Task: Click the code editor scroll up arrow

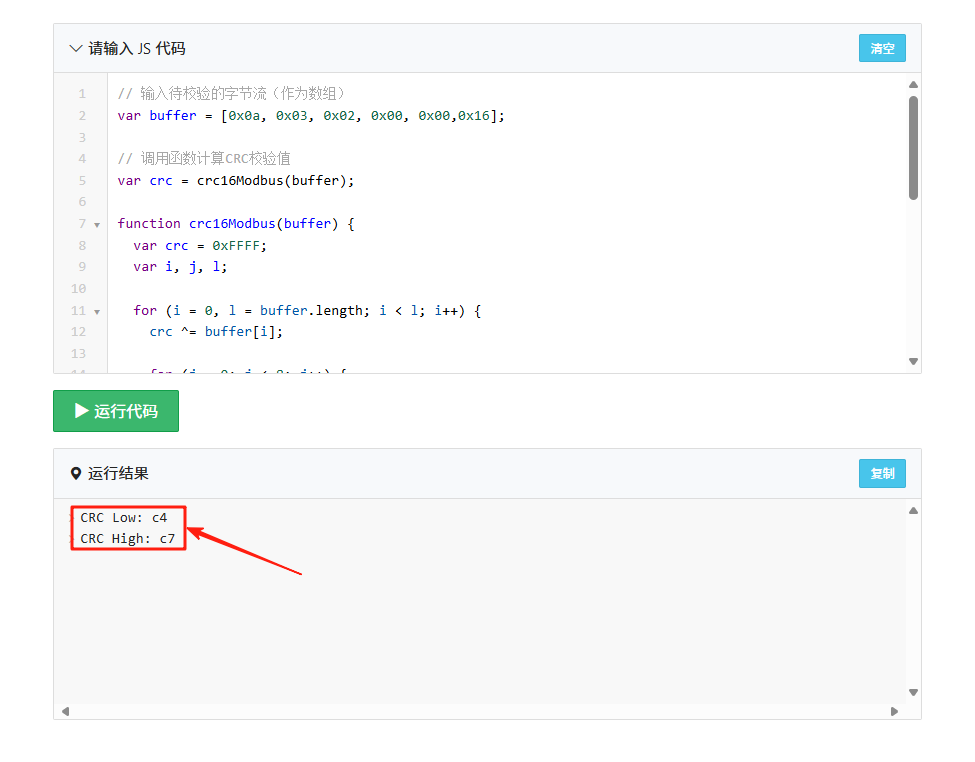Action: (913, 85)
